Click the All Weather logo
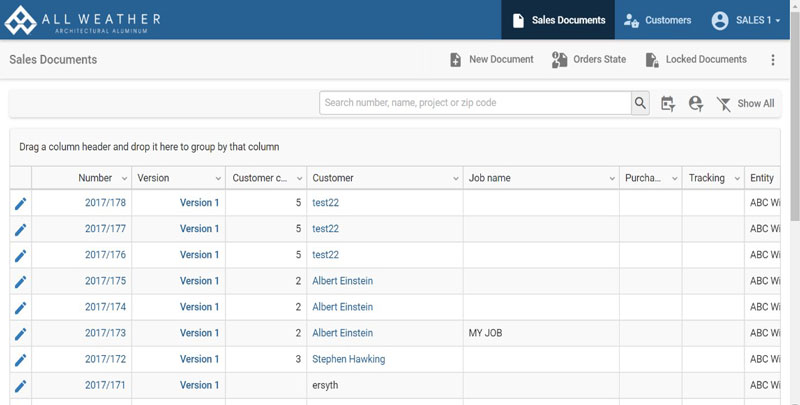This screenshot has height=405, width=800. pos(83,20)
